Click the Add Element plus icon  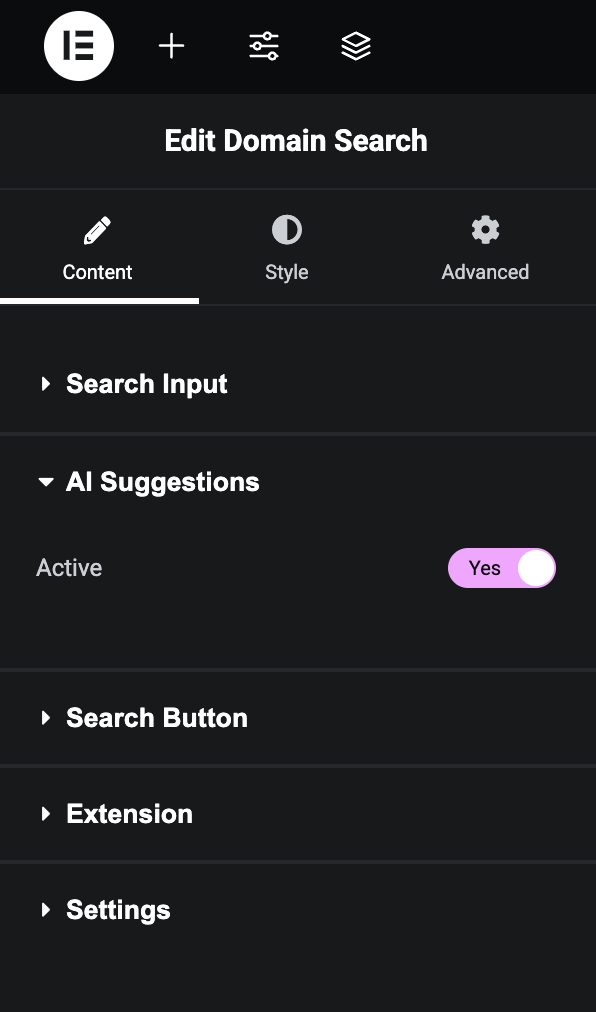pos(171,46)
